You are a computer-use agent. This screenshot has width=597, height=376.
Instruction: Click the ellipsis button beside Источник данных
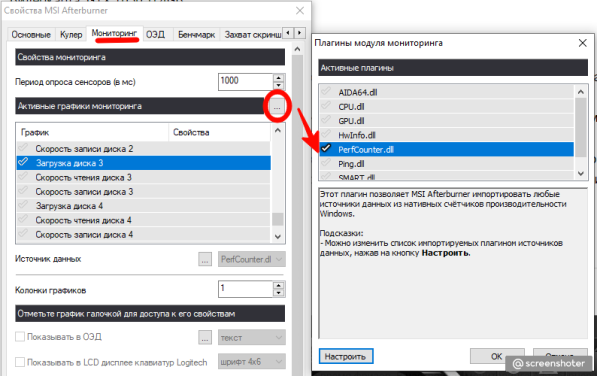(x=205, y=259)
